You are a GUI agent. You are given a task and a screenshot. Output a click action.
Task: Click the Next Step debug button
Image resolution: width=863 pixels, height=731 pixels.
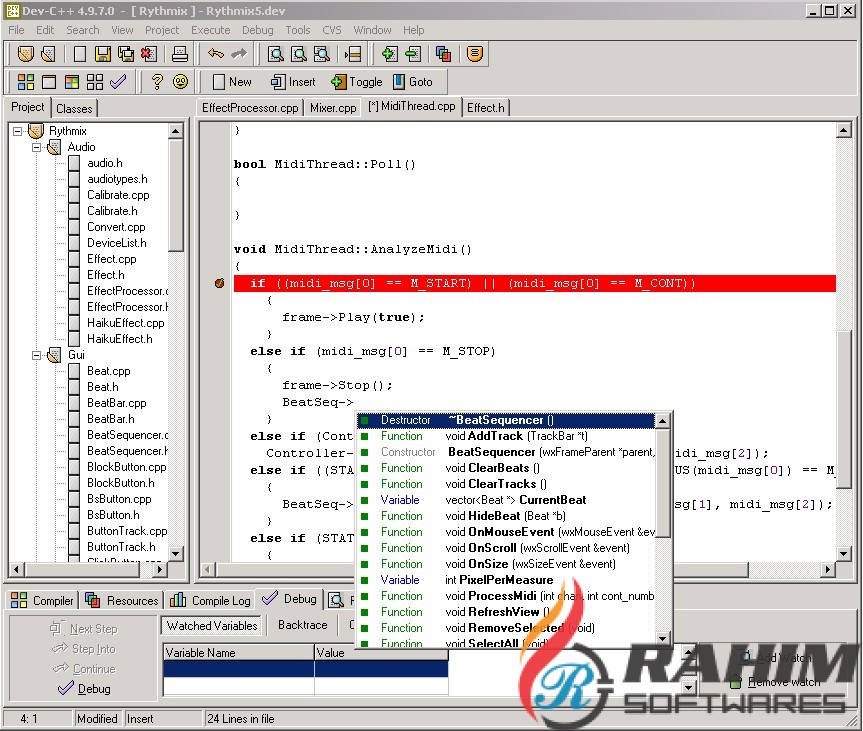[x=84, y=629]
